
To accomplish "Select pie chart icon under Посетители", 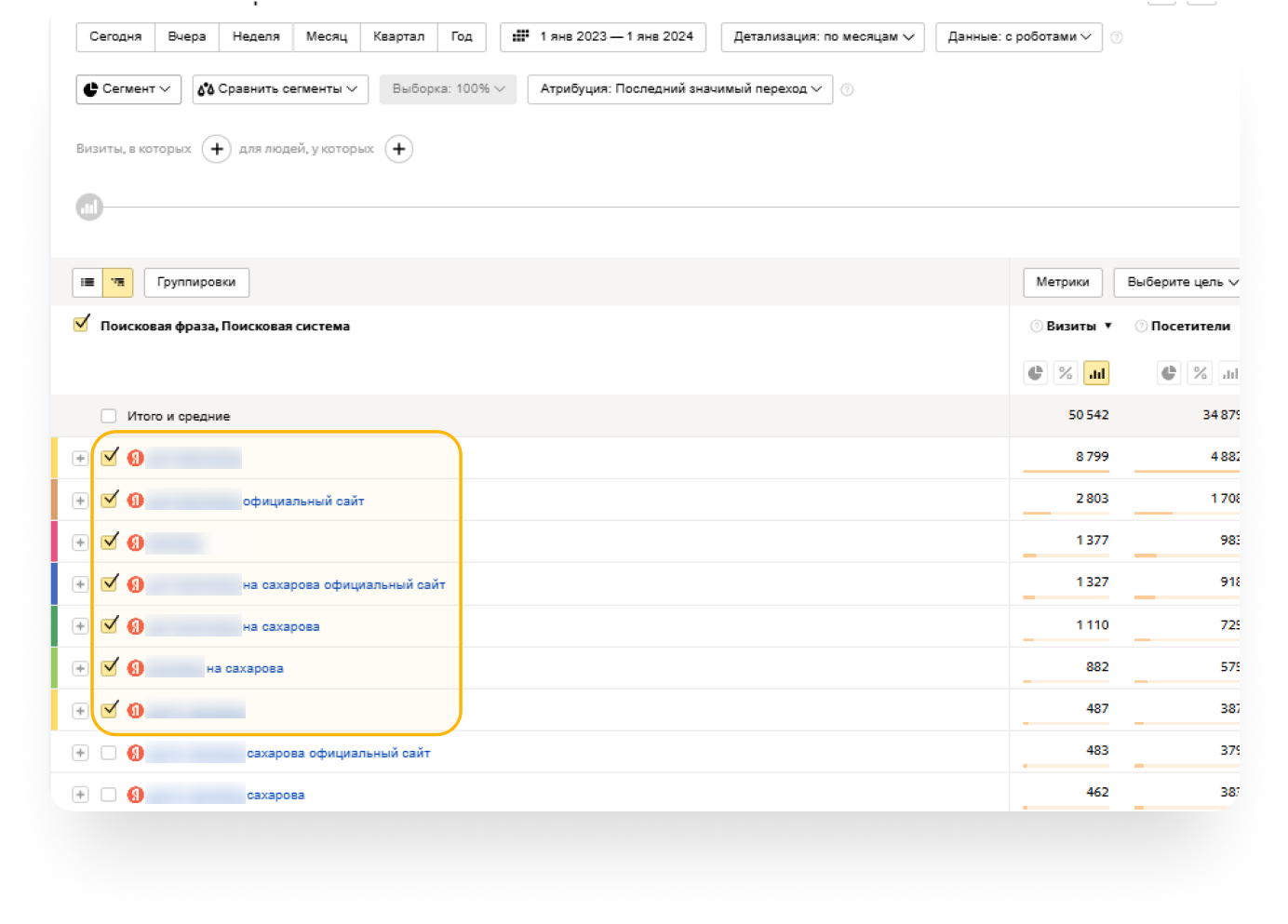I will (1169, 373).
